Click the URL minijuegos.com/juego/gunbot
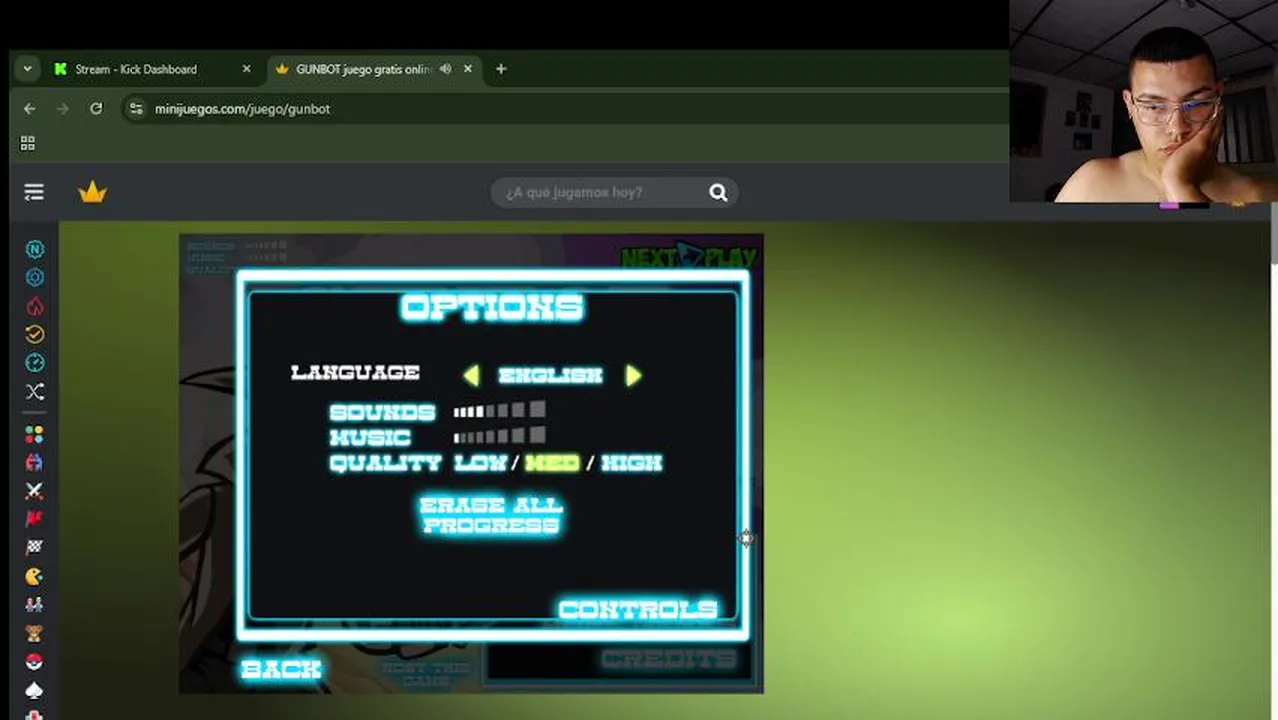The height and width of the screenshot is (720, 1278). click(242, 108)
